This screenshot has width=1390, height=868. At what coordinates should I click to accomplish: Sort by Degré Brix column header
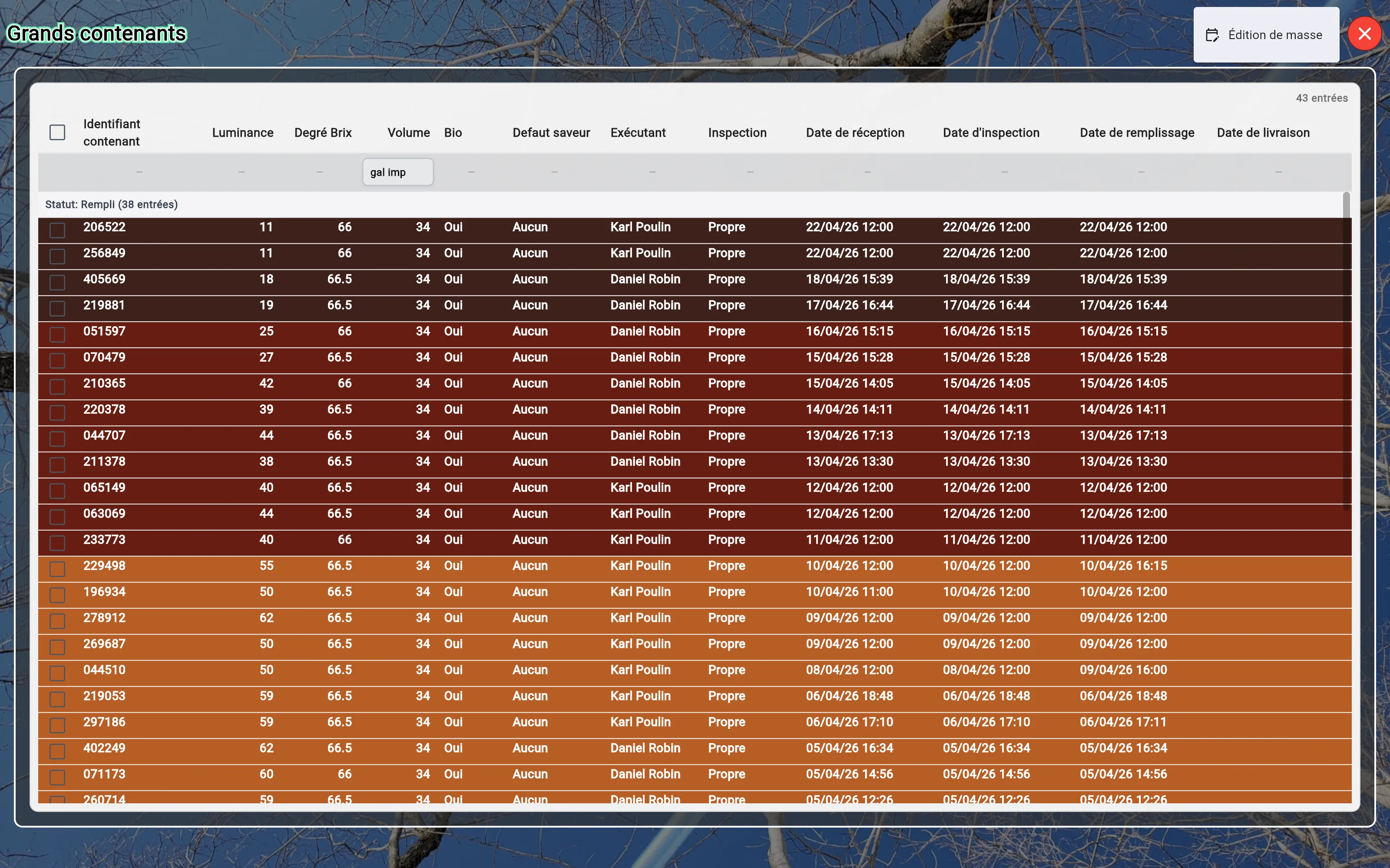(323, 132)
